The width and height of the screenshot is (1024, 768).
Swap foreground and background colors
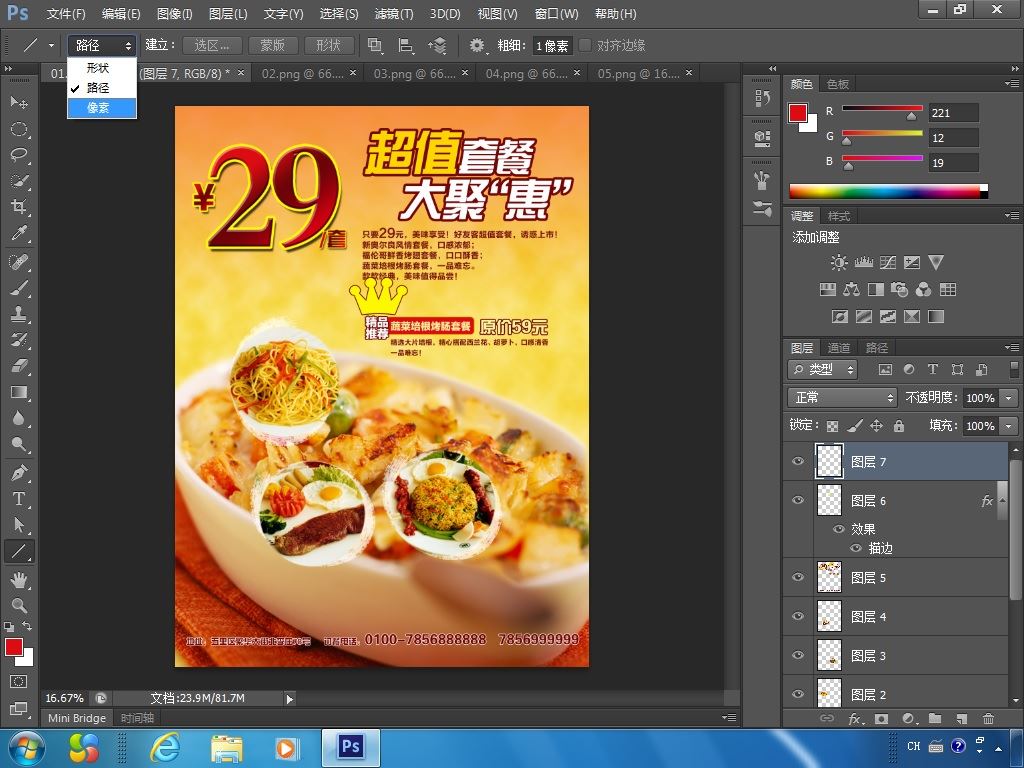tap(27, 626)
